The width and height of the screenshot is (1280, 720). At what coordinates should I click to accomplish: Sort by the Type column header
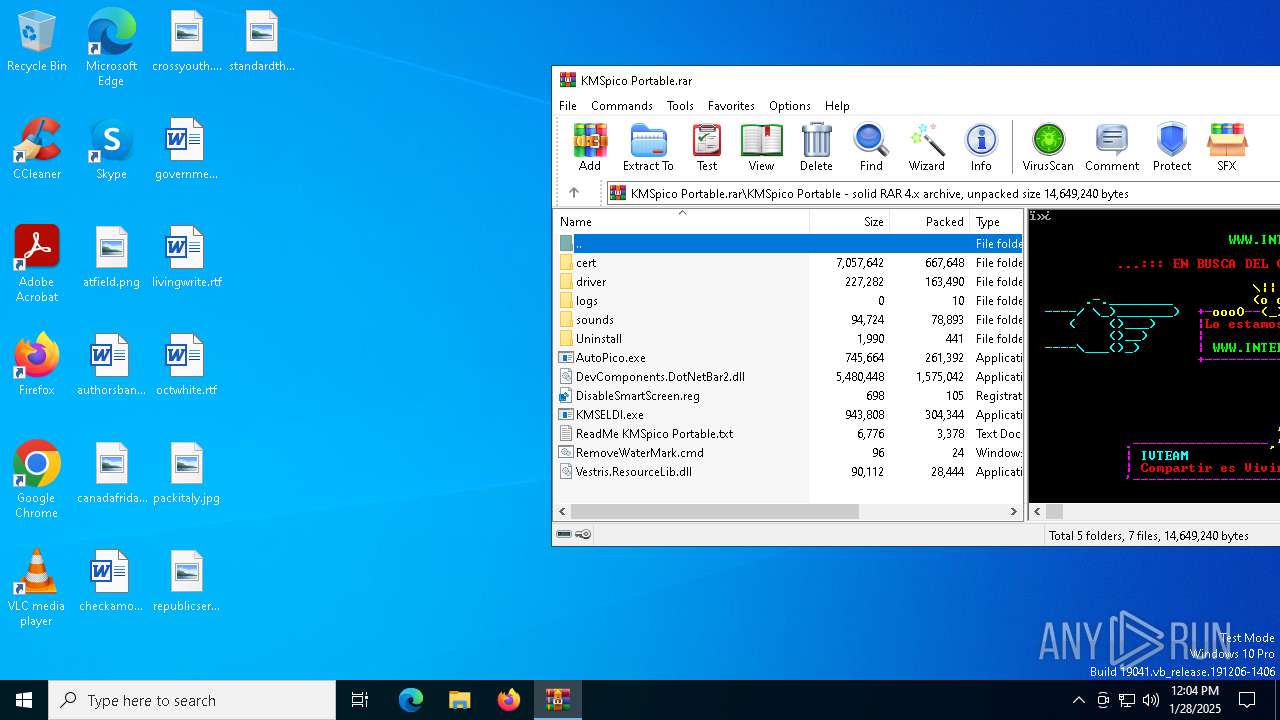(997, 221)
